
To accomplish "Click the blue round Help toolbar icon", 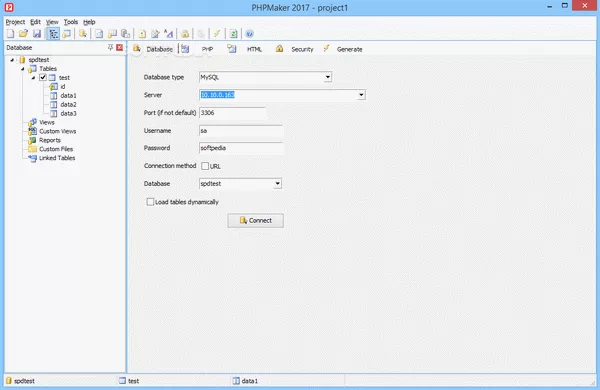I will pos(249,34).
